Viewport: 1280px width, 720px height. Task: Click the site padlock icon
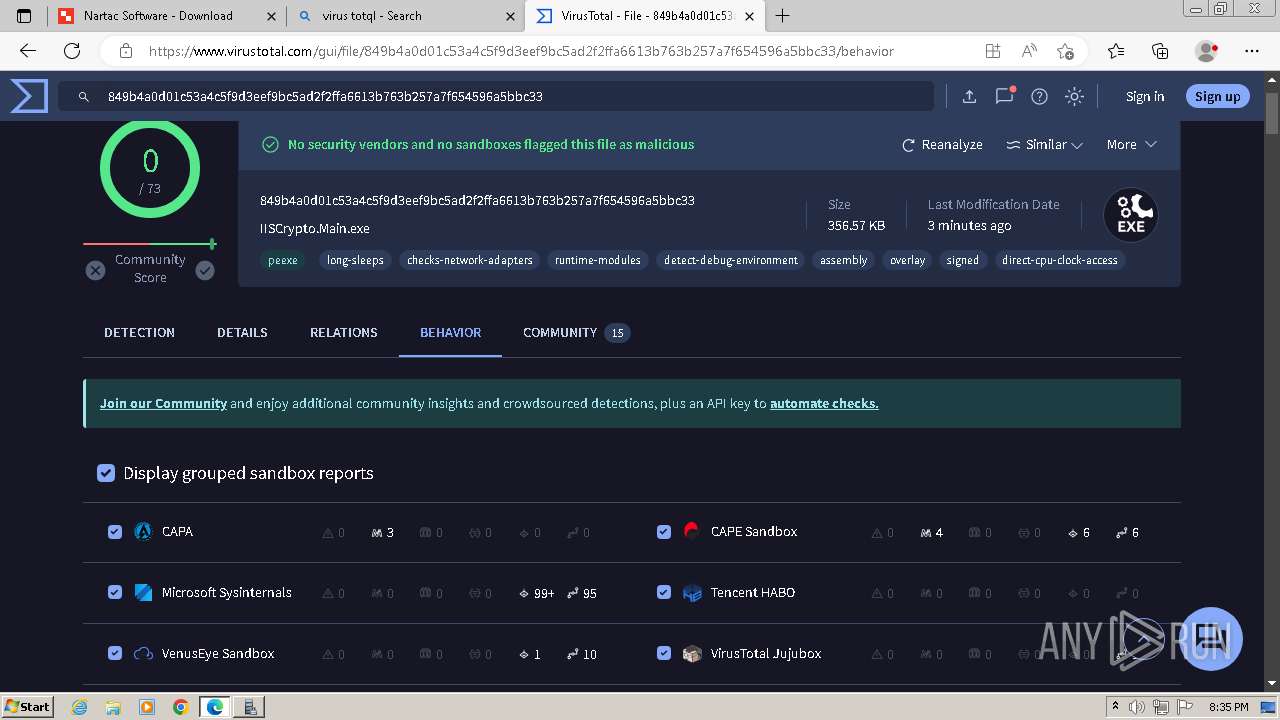pos(126,51)
